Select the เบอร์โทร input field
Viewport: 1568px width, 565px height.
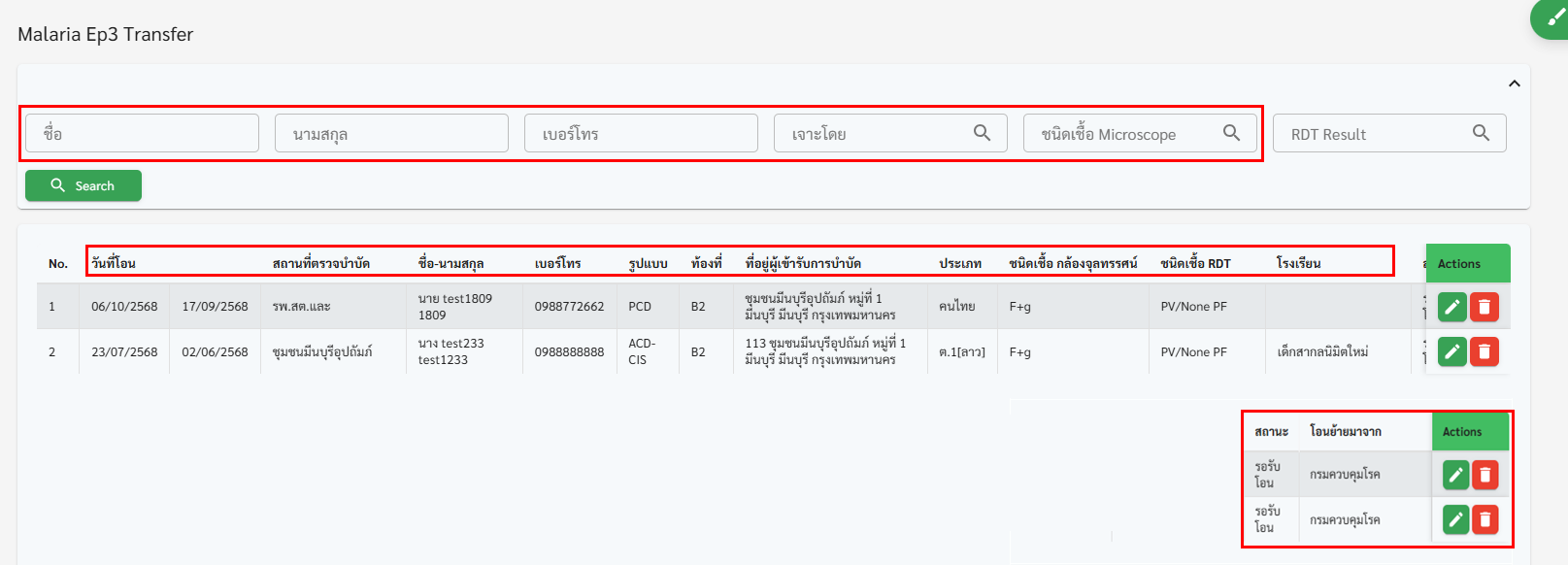coord(641,133)
